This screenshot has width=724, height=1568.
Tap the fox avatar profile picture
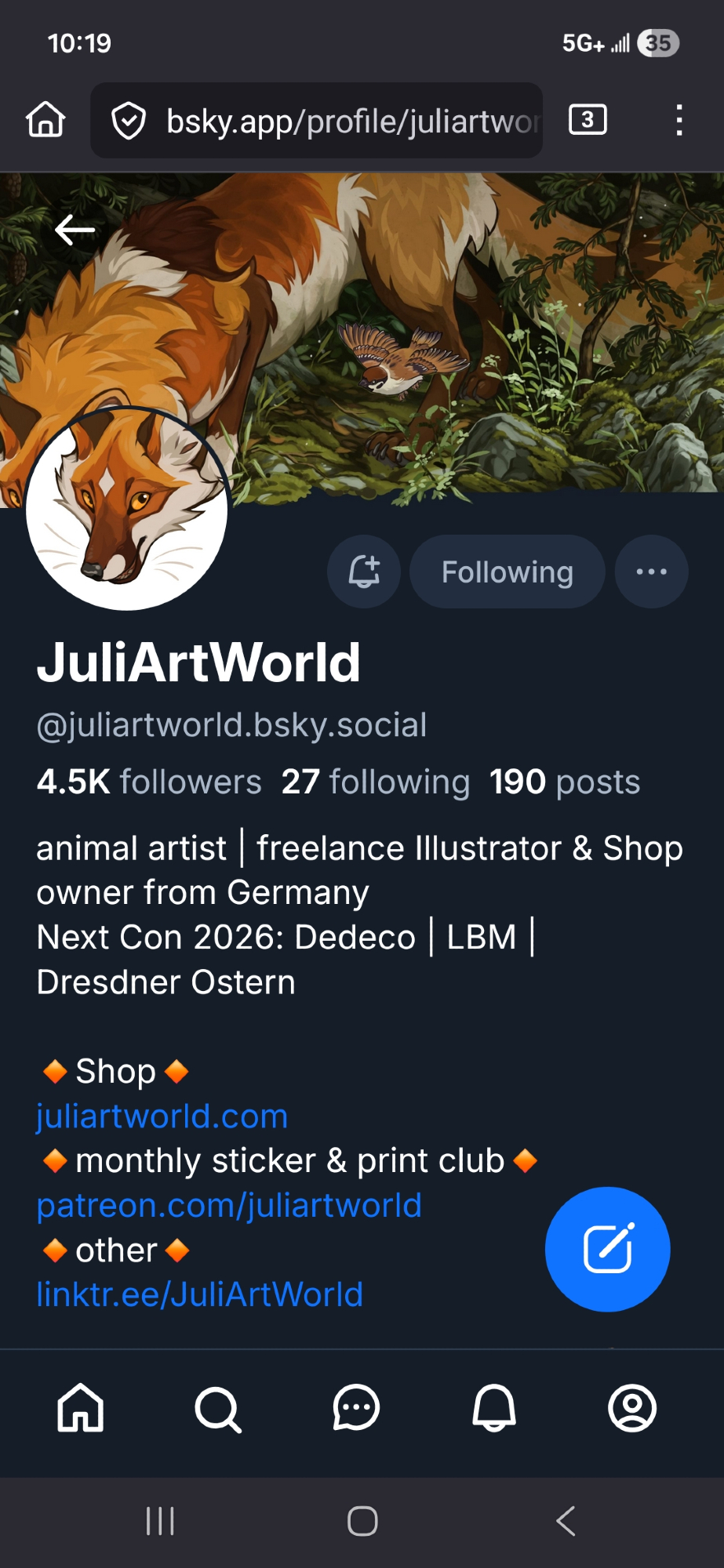pyautogui.click(x=127, y=509)
